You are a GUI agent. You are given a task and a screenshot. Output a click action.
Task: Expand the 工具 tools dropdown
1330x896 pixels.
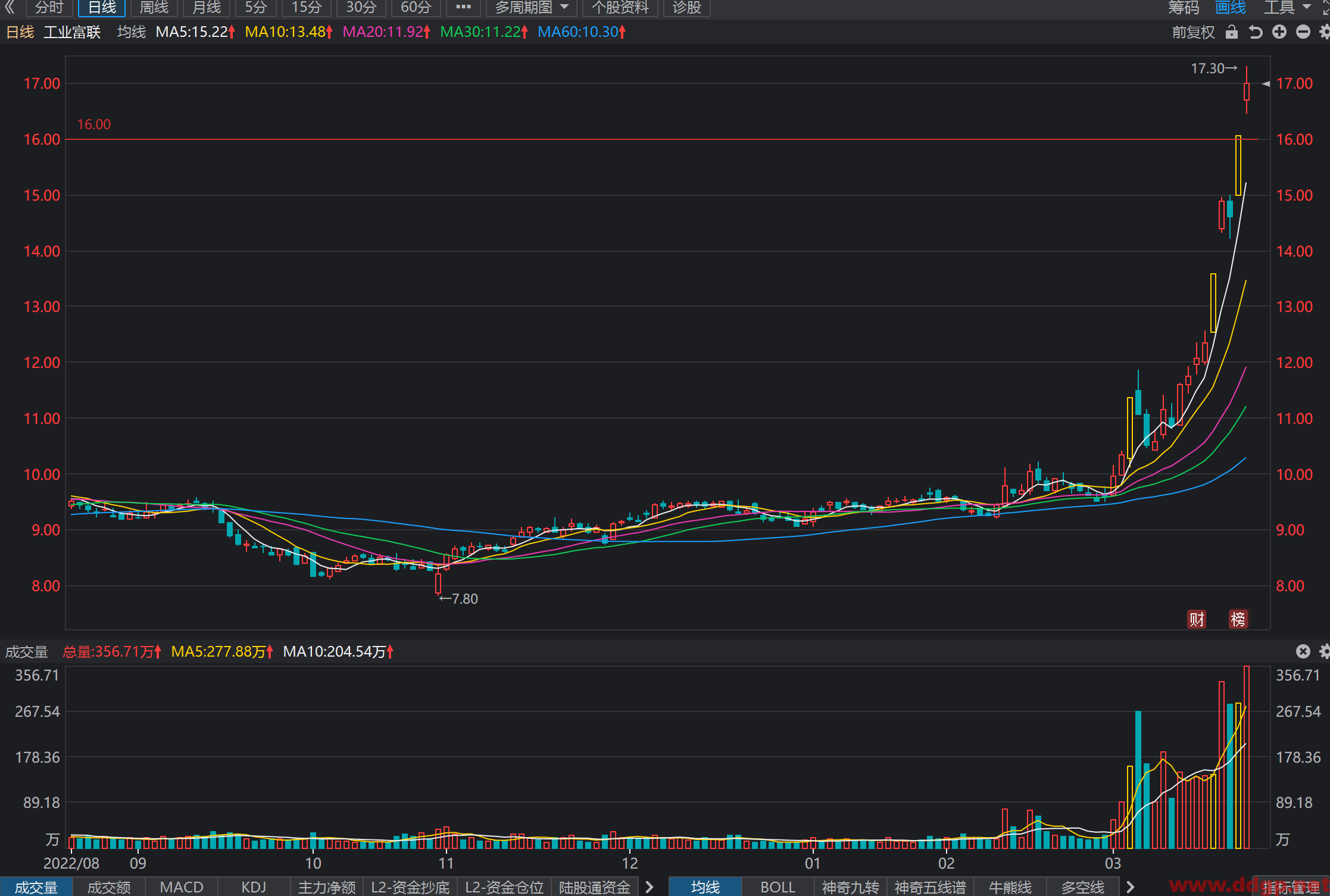[x=1288, y=8]
